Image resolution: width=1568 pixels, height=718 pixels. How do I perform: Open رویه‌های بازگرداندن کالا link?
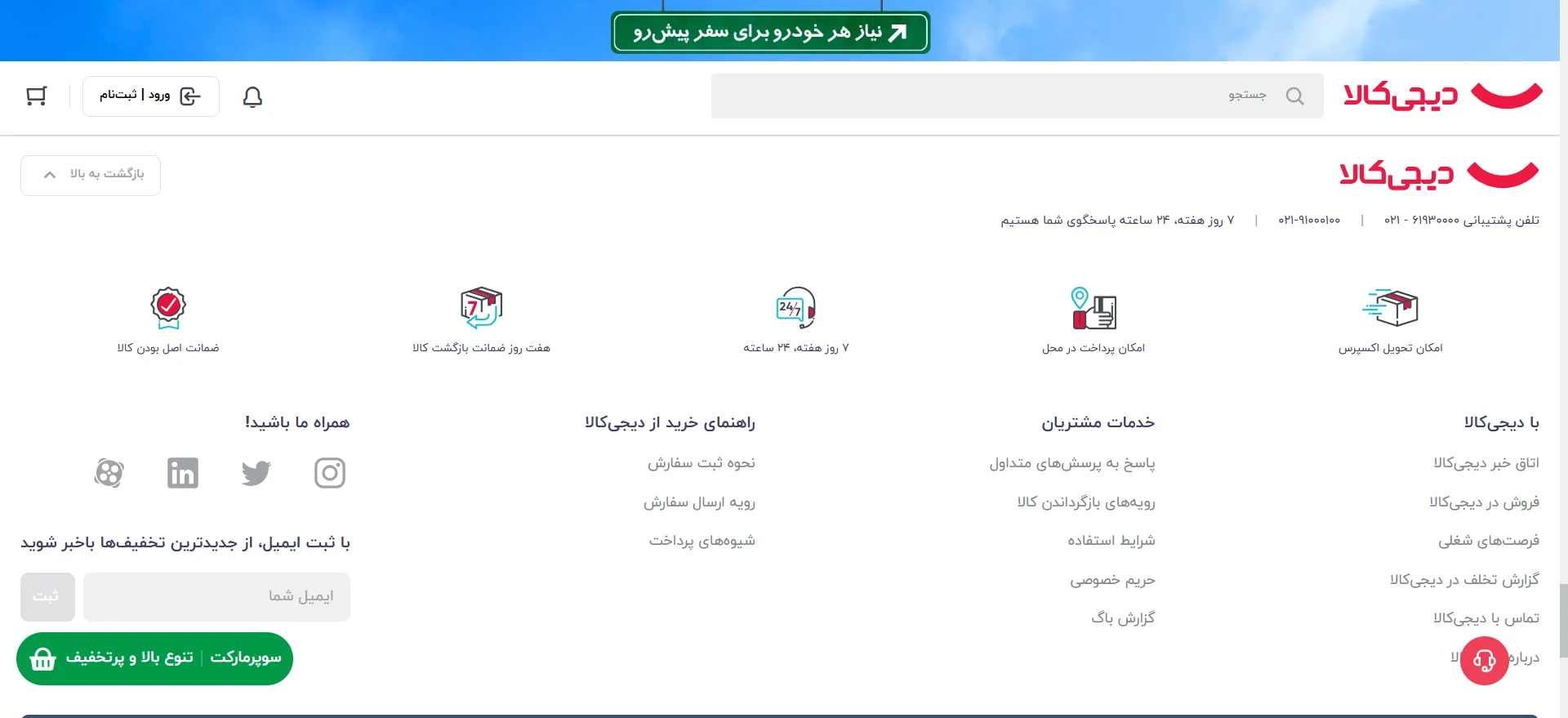1086,502
